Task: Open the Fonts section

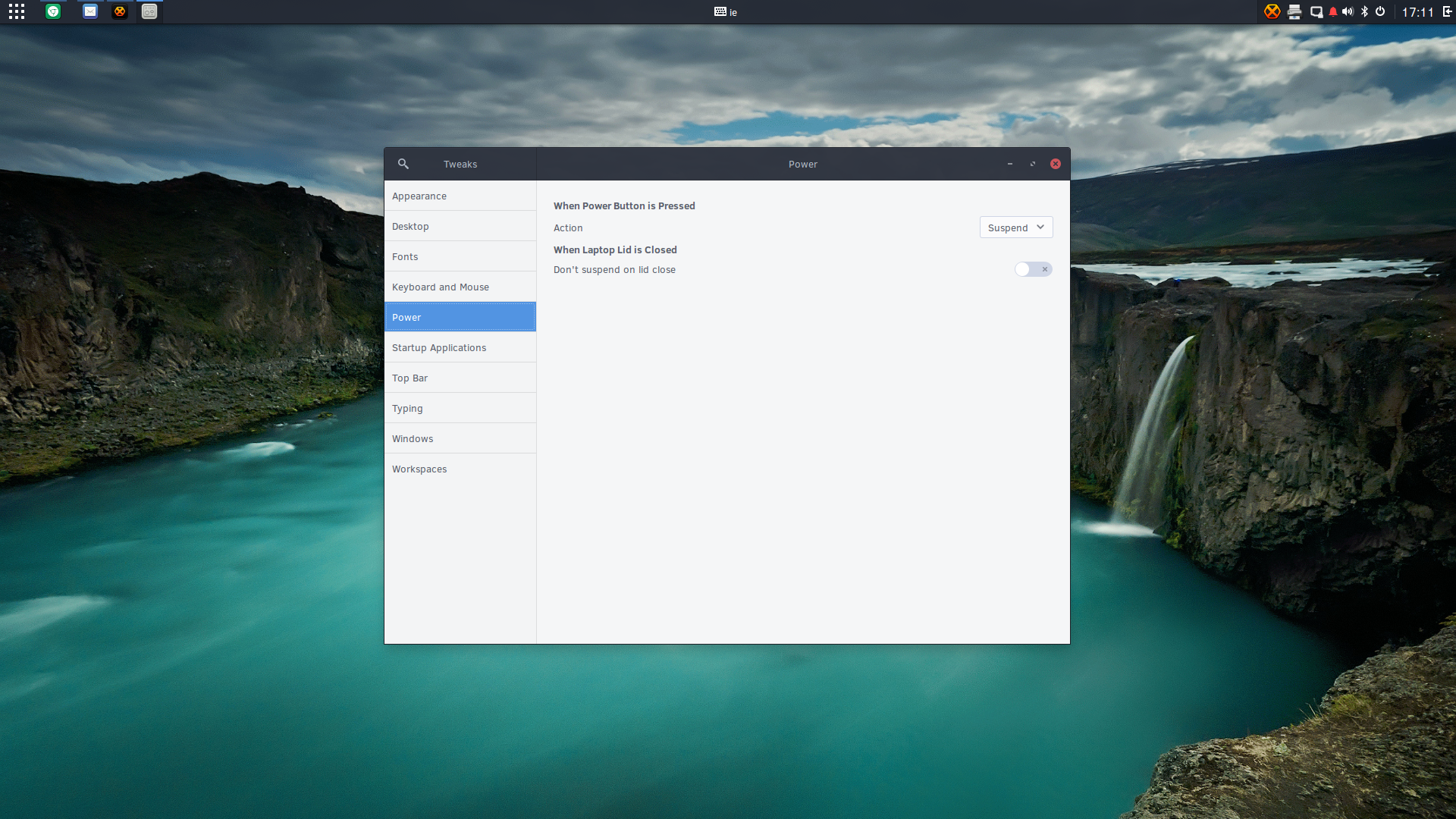Action: coord(460,256)
